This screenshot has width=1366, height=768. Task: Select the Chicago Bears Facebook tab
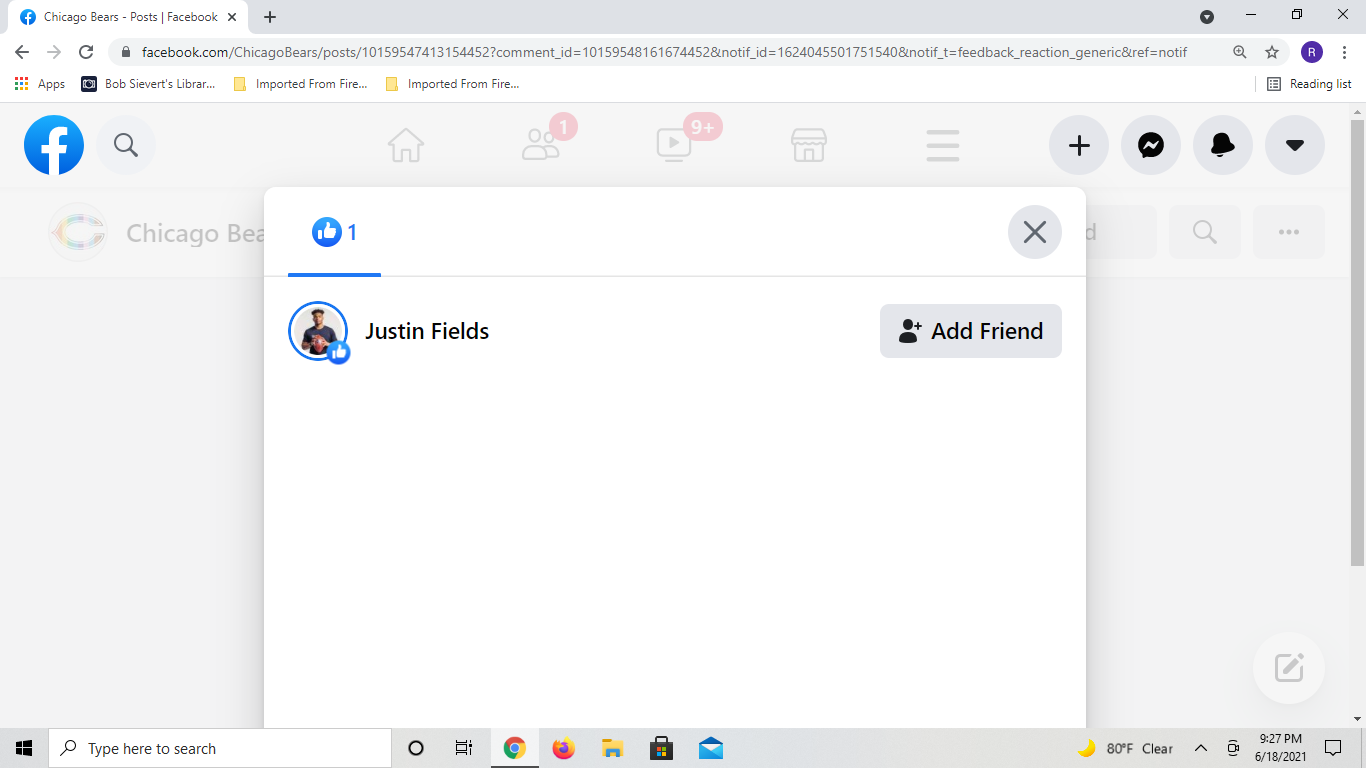click(130, 17)
